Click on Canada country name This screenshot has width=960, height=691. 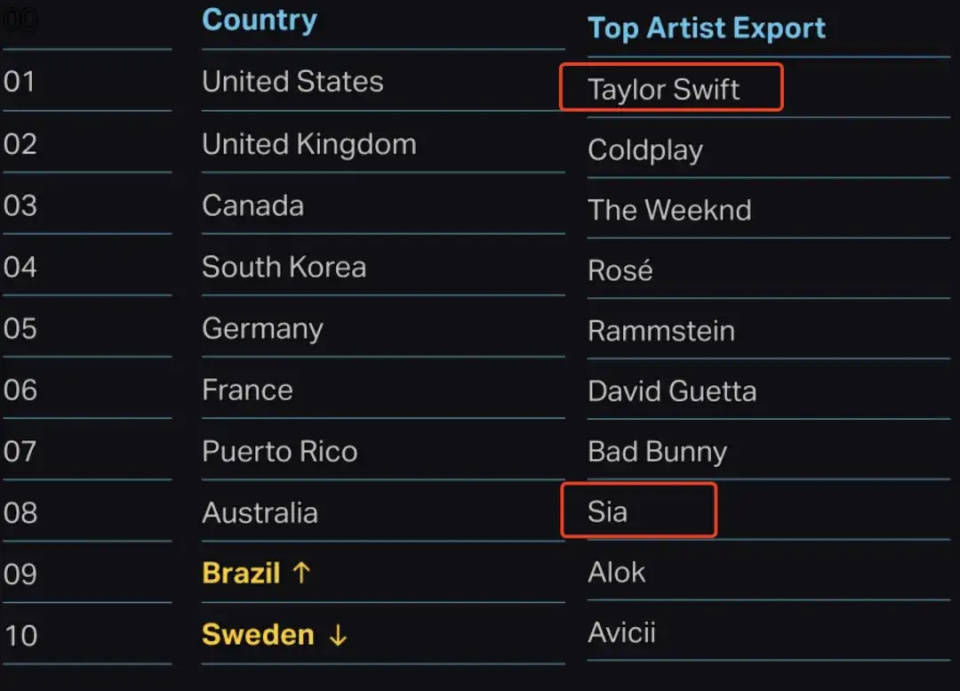click(x=253, y=206)
